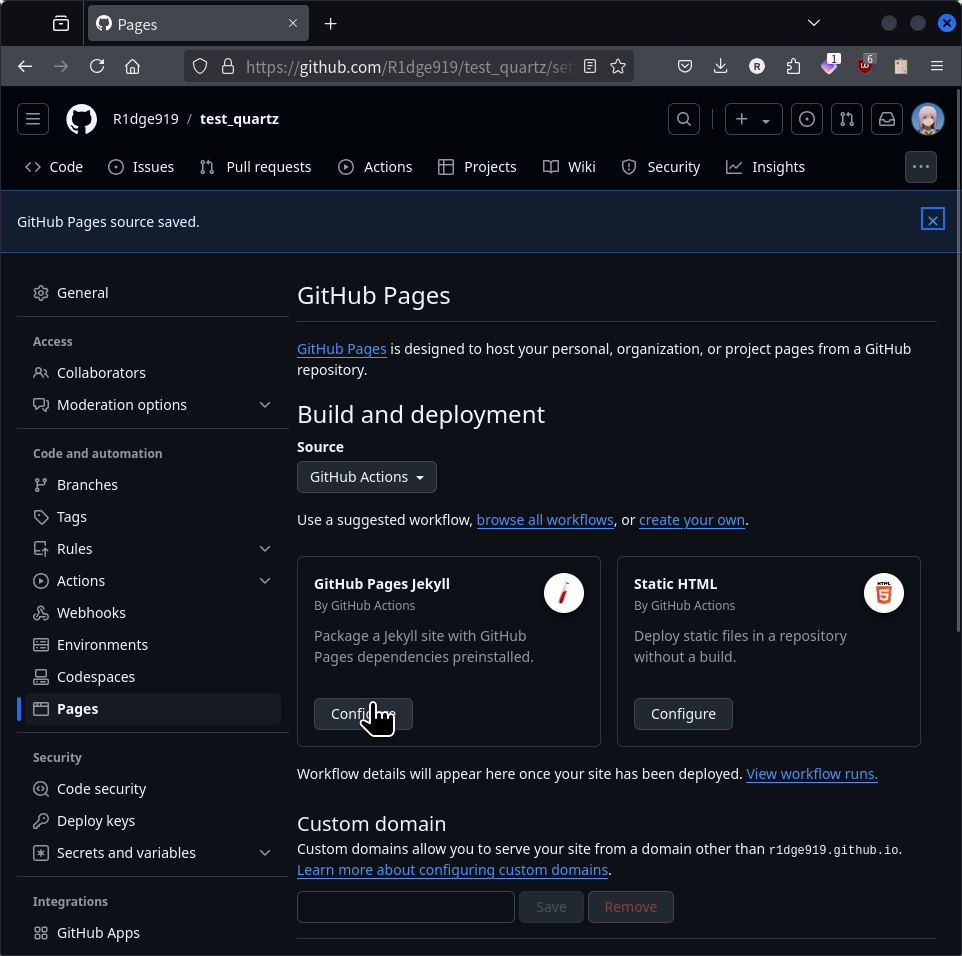Image resolution: width=962 pixels, height=956 pixels.
Task: Click the test_quartz repository name
Action: tap(239, 119)
